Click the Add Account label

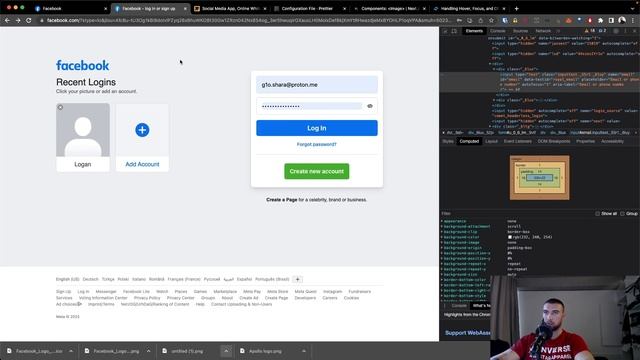tap(142, 164)
